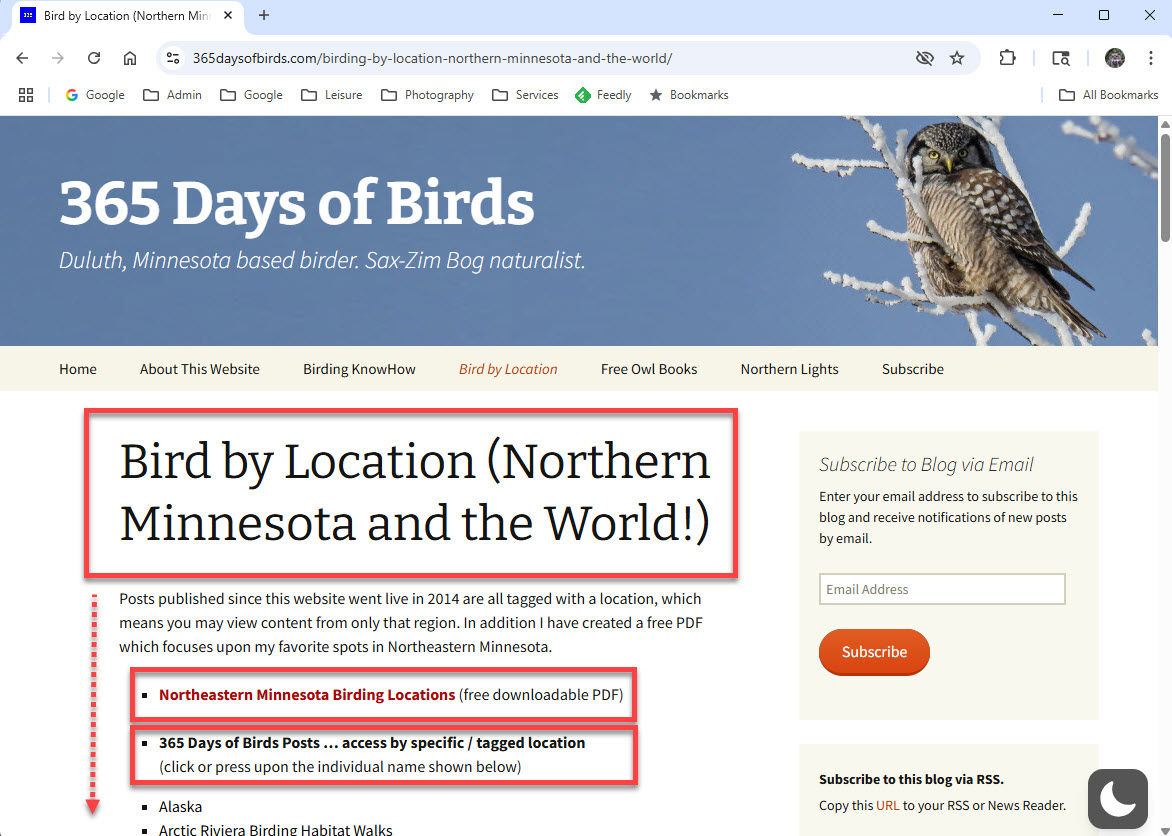Open the Apps grid in bookmarks bar
Image resolution: width=1172 pixels, height=836 pixels.
click(27, 95)
